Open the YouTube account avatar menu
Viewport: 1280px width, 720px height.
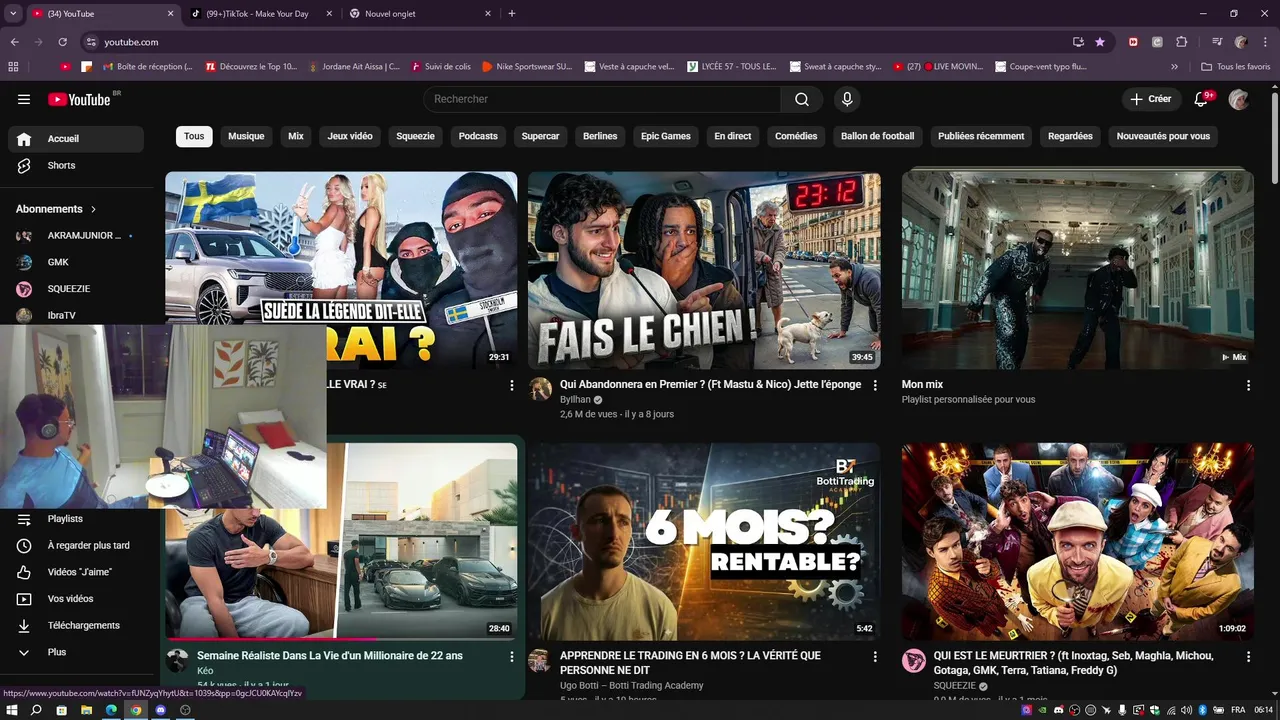pyautogui.click(x=1239, y=99)
